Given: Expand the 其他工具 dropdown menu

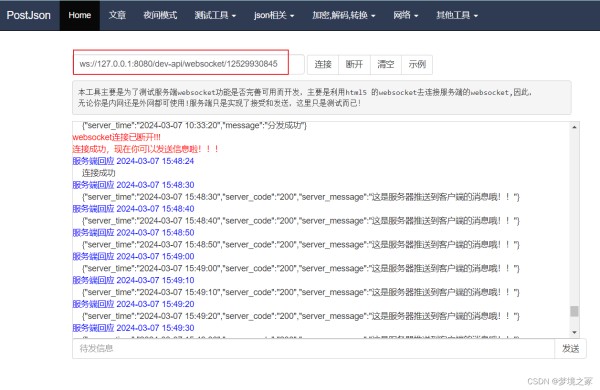Looking at the screenshot, I should point(457,15).
